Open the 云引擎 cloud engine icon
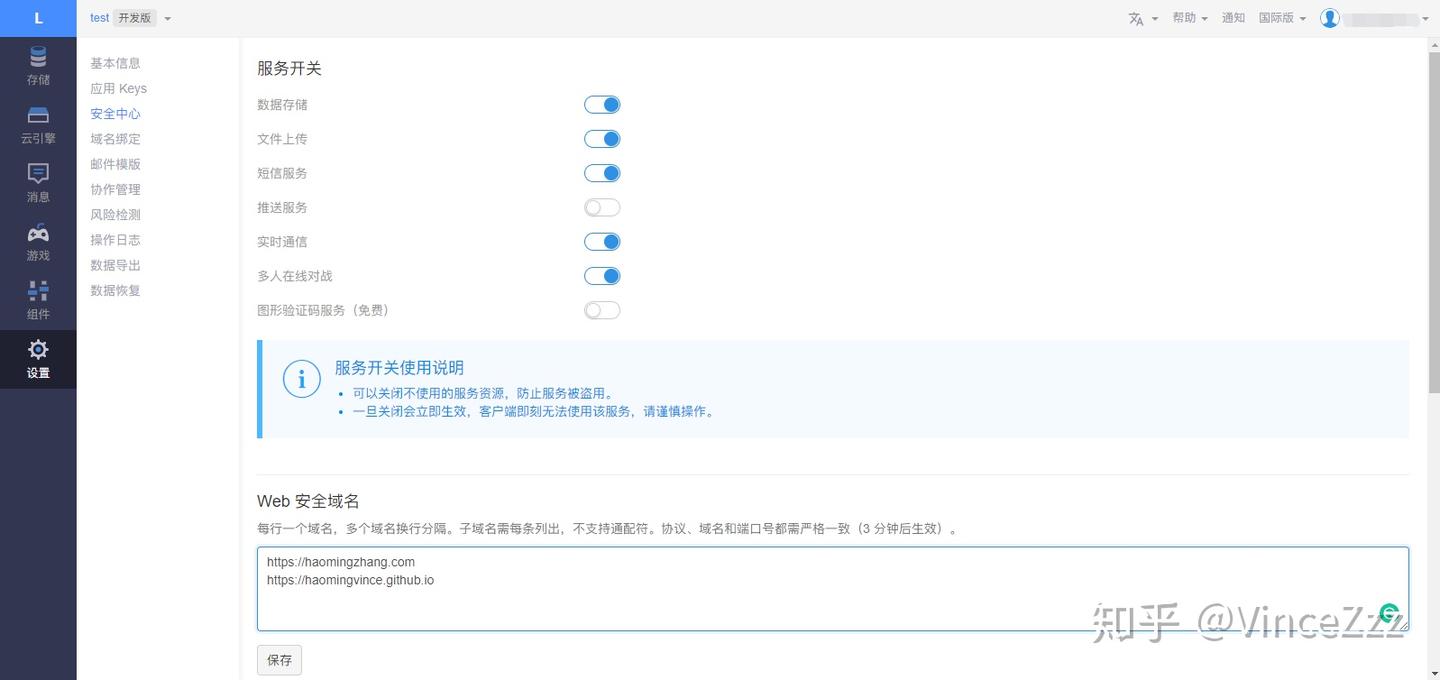 [38, 115]
